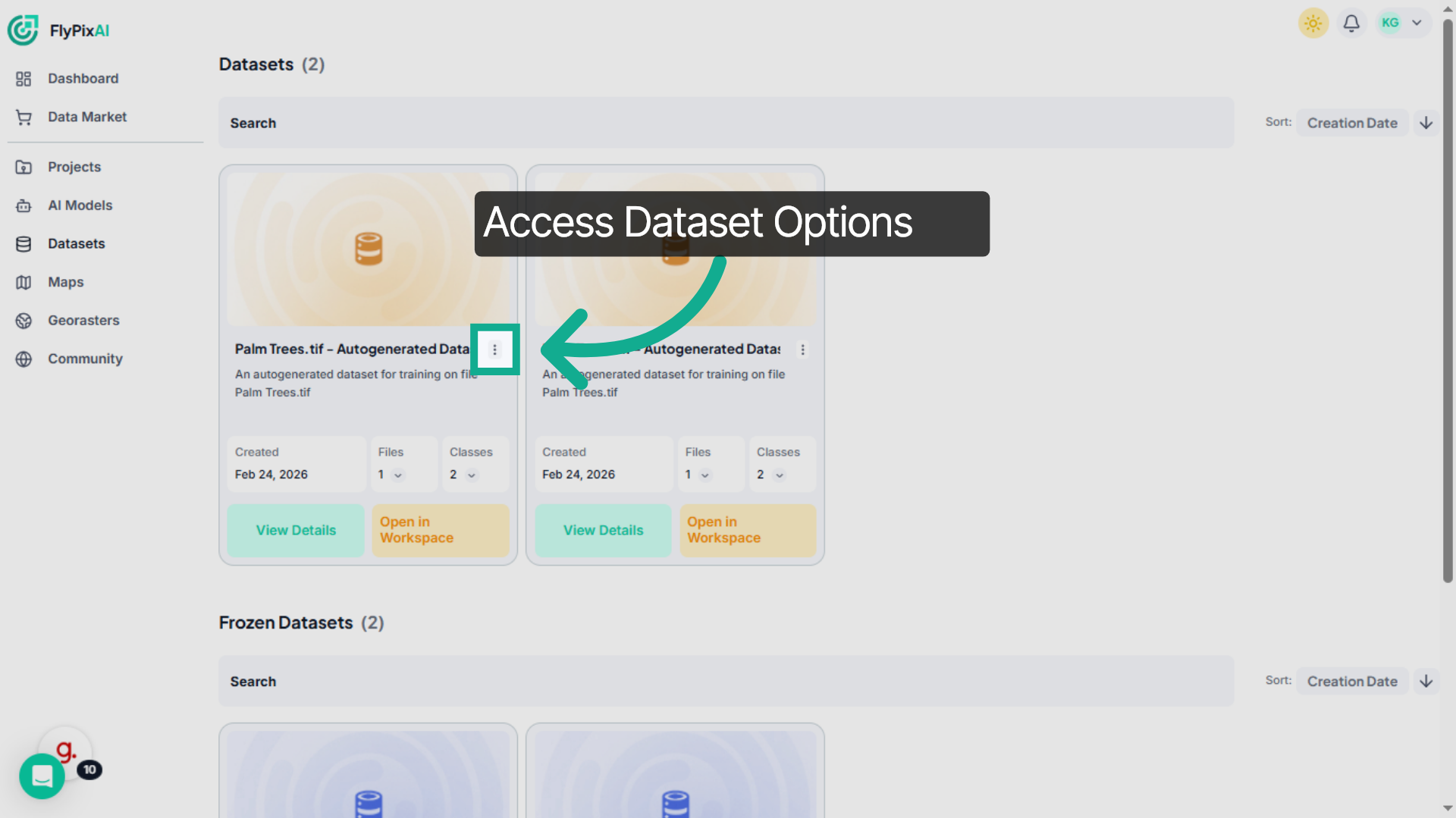This screenshot has height=818, width=1456.
Task: Click the Frozen Datasets (2) heading
Action: pyautogui.click(x=301, y=623)
